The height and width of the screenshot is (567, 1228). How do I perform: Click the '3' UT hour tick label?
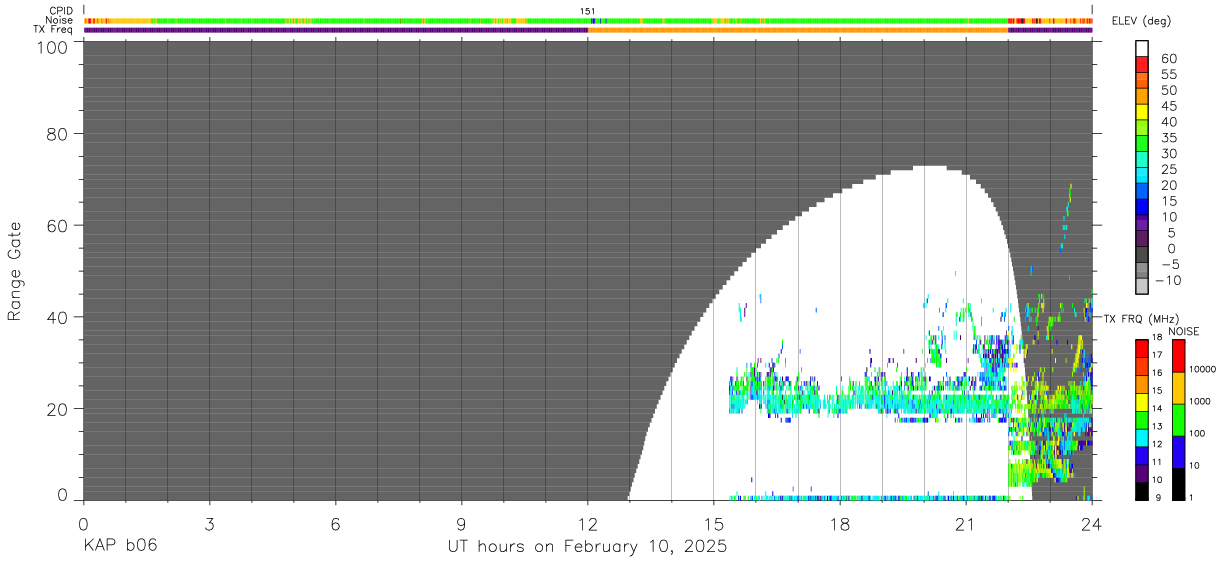[x=210, y=524]
